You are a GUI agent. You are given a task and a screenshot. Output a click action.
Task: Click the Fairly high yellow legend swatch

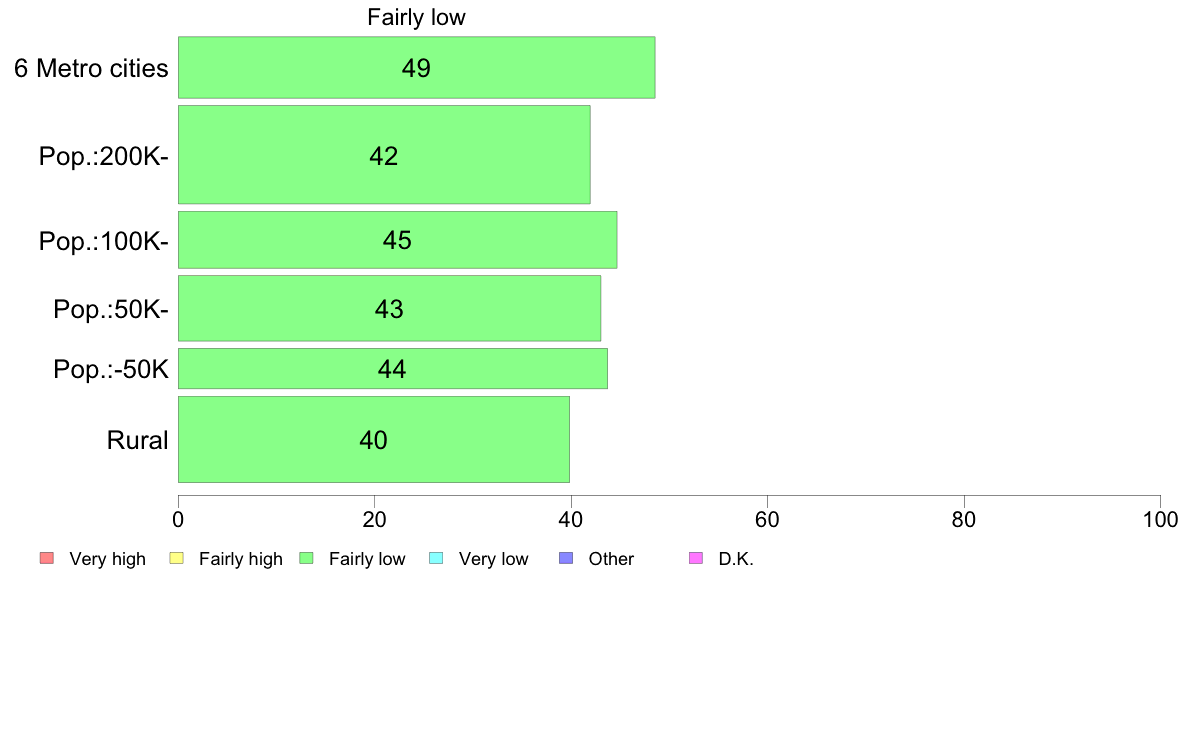pyautogui.click(x=177, y=559)
